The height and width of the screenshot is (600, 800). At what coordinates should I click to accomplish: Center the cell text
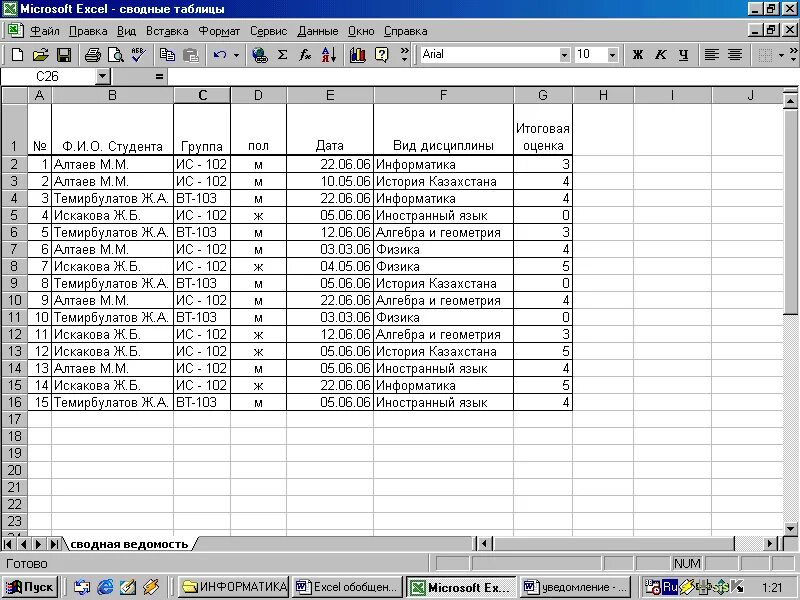pyautogui.click(x=735, y=55)
